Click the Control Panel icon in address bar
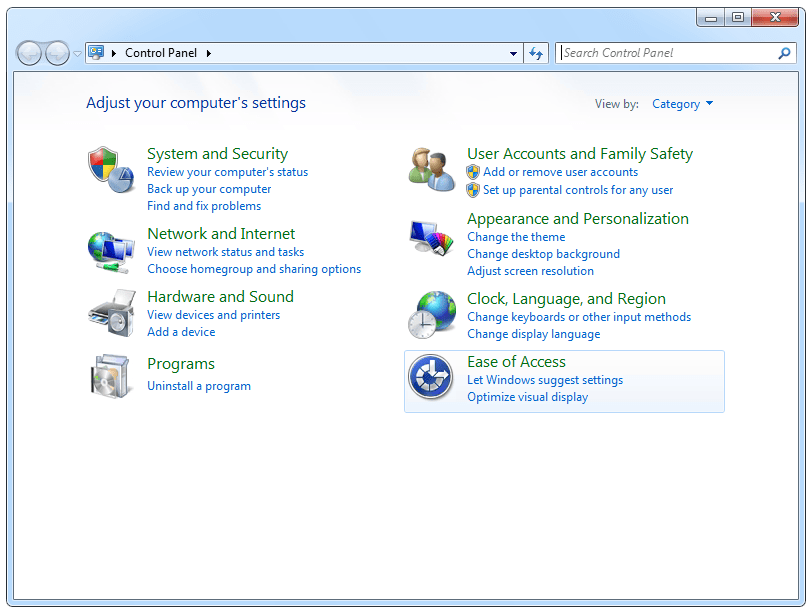This screenshot has width=812, height=612. (x=96, y=52)
